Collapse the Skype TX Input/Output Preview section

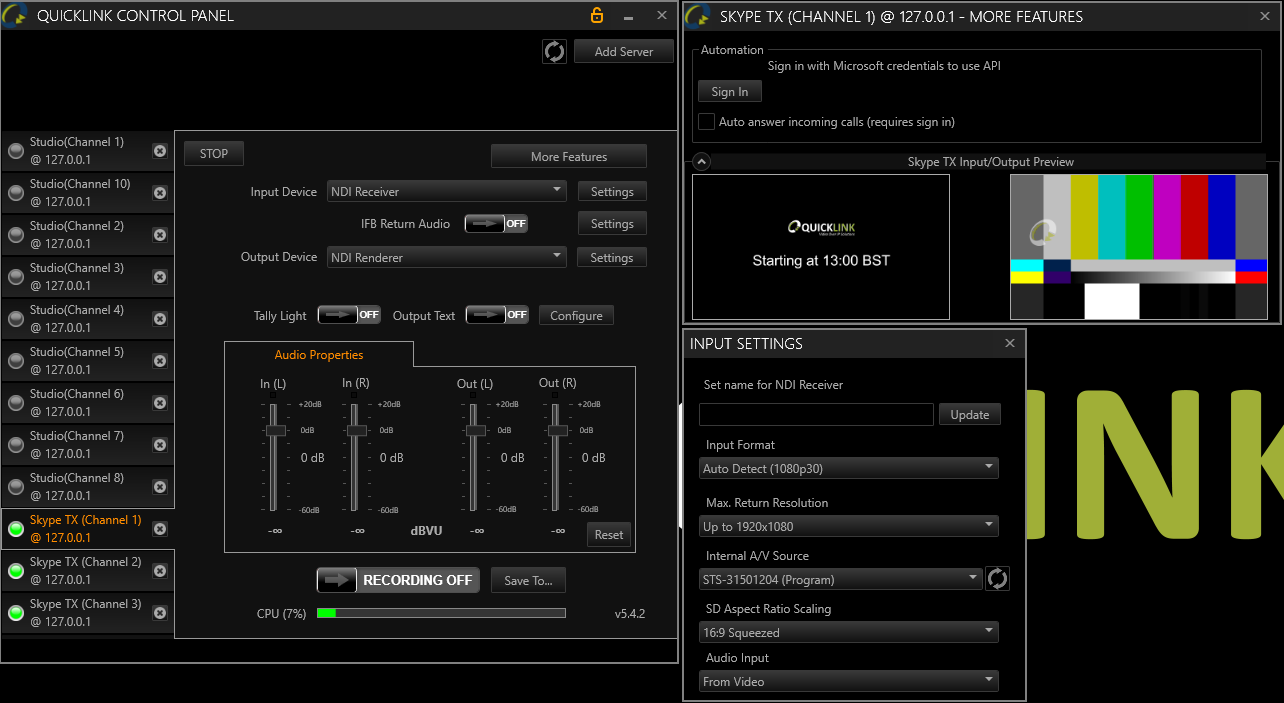(701, 161)
